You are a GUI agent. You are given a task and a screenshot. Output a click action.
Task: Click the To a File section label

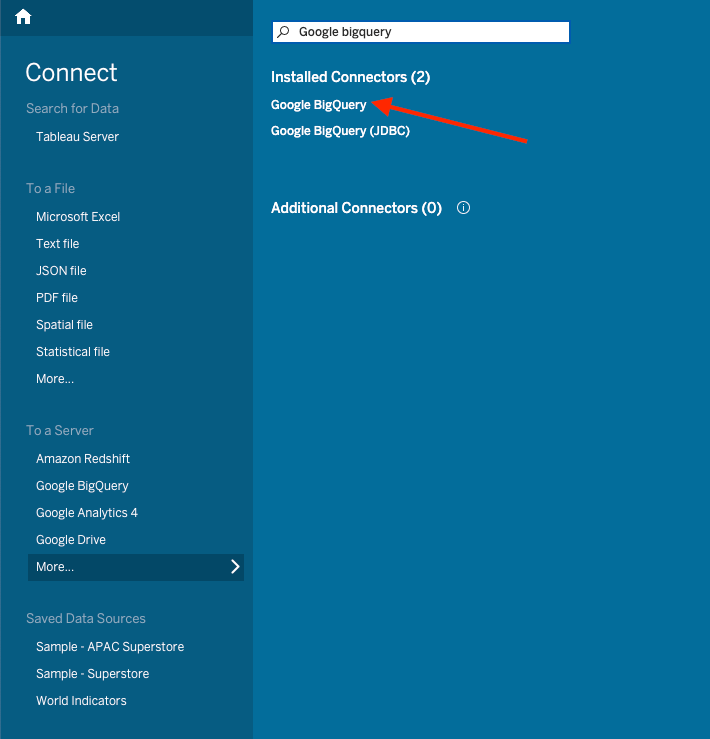pyautogui.click(x=50, y=189)
